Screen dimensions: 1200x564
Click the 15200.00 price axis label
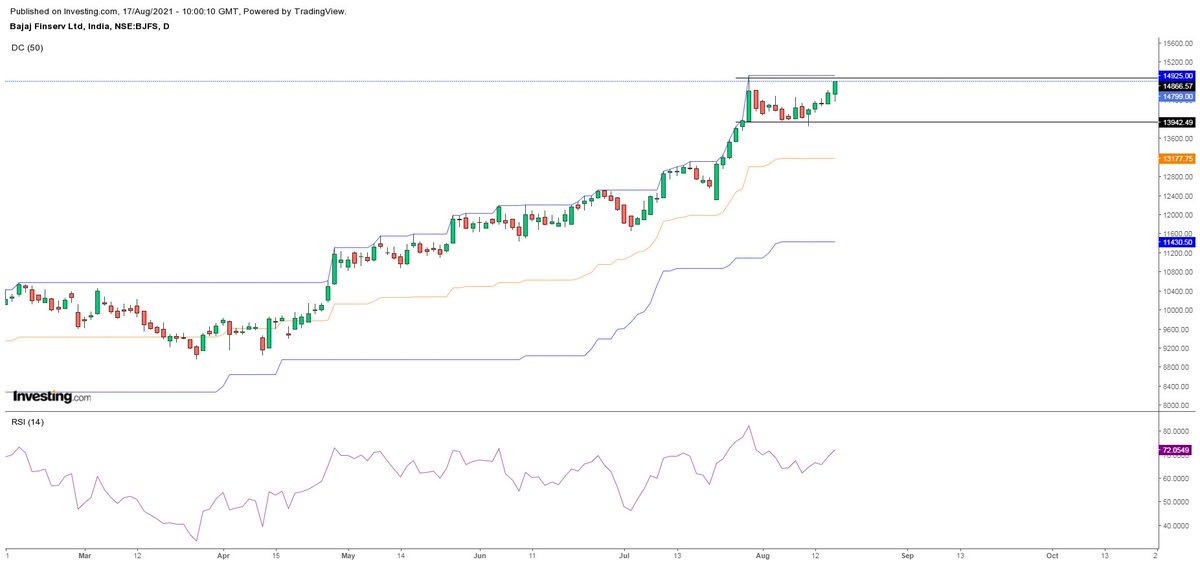(1177, 63)
